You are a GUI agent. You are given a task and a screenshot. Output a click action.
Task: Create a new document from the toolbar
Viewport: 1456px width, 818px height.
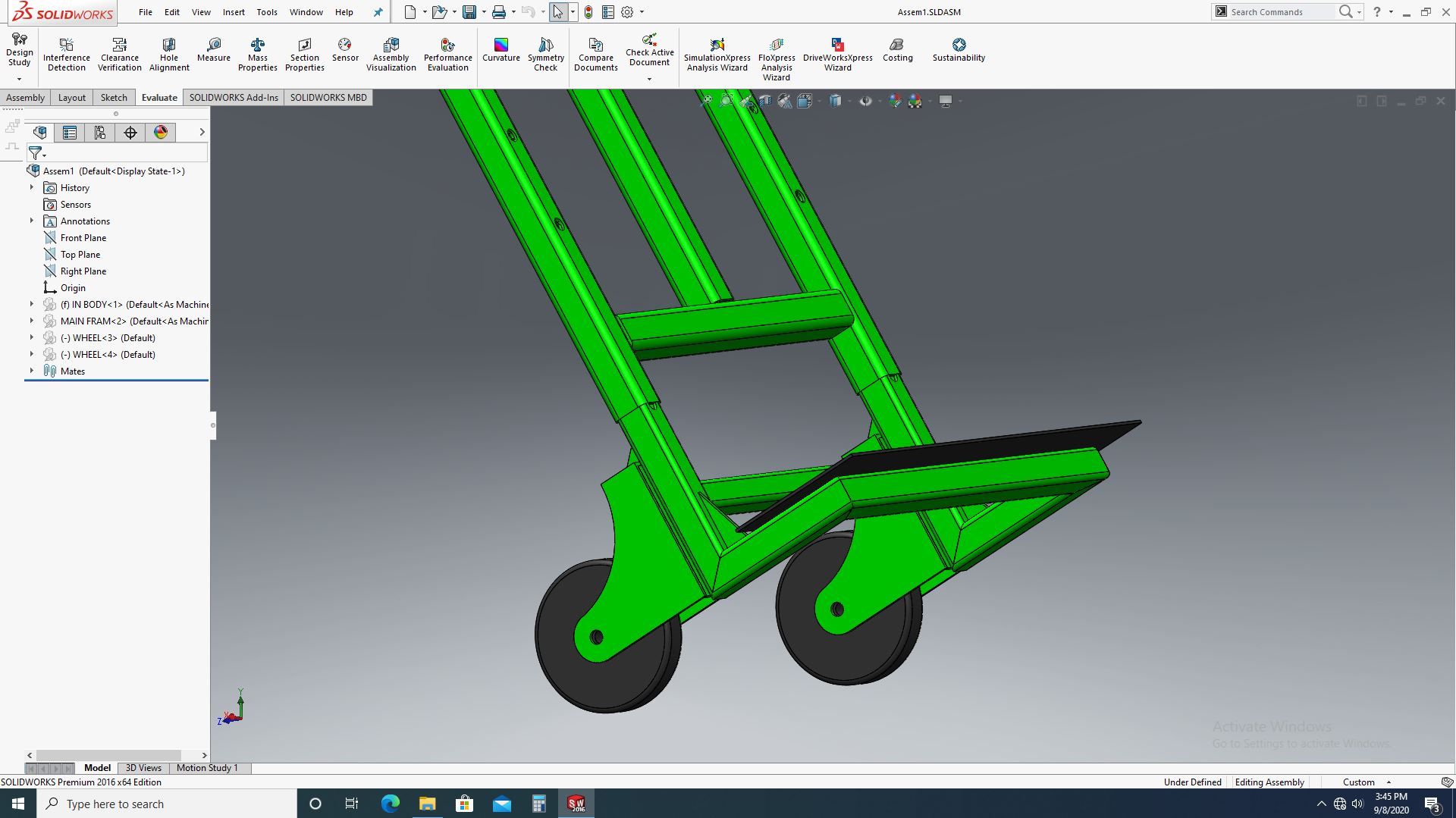[x=410, y=12]
